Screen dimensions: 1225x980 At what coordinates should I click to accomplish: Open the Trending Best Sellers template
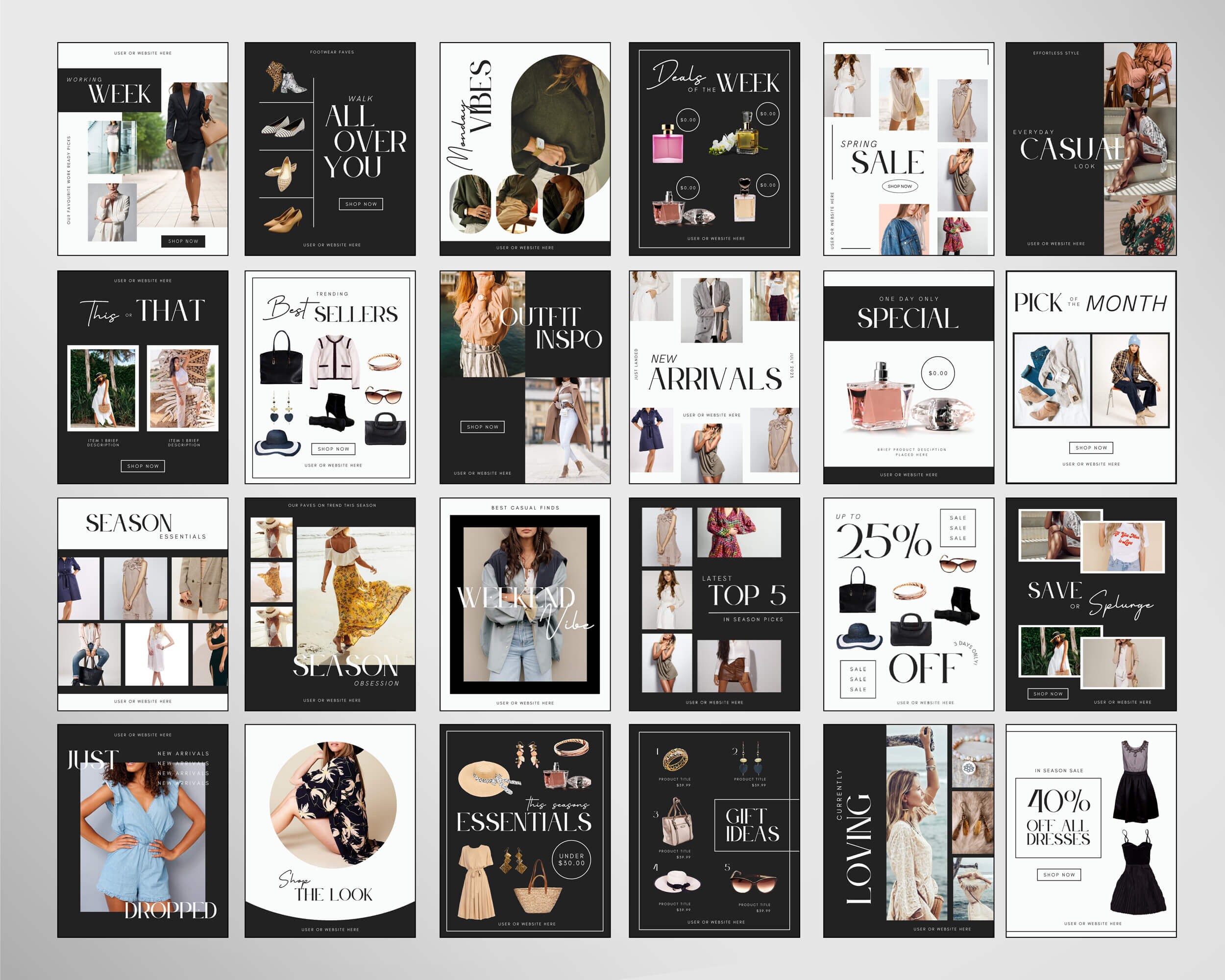[330, 377]
